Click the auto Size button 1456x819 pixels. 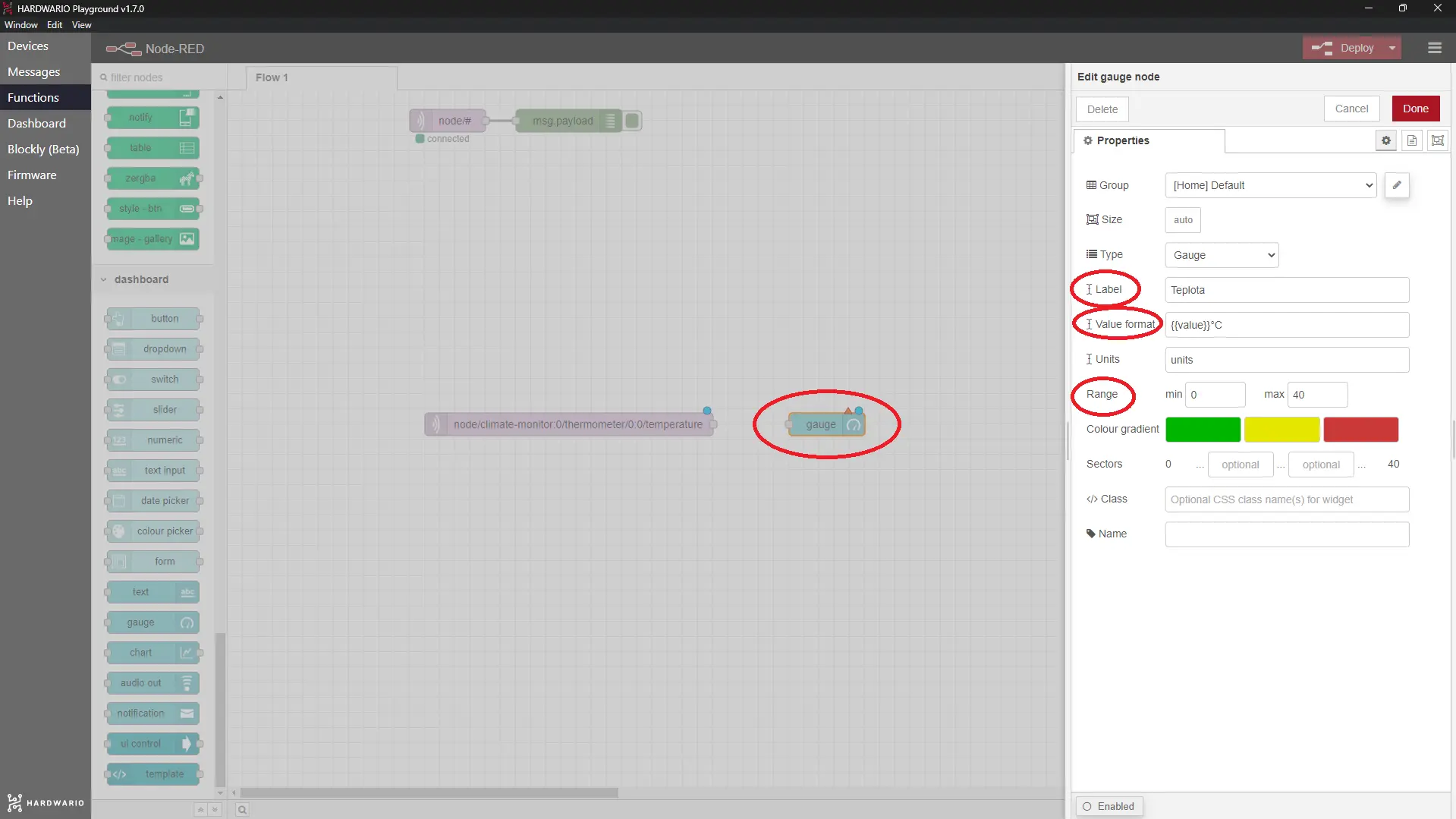(1183, 220)
